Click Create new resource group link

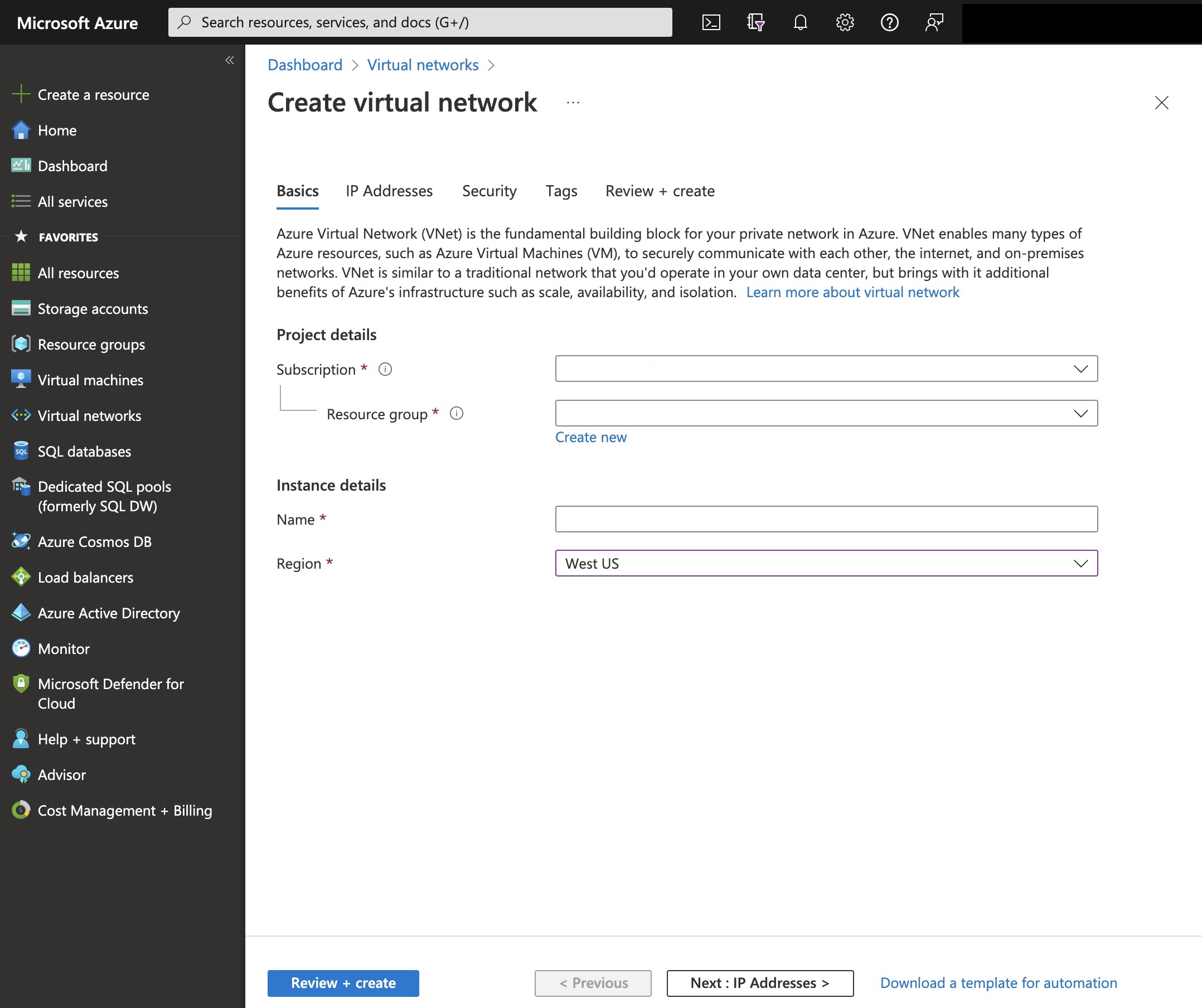click(x=591, y=437)
